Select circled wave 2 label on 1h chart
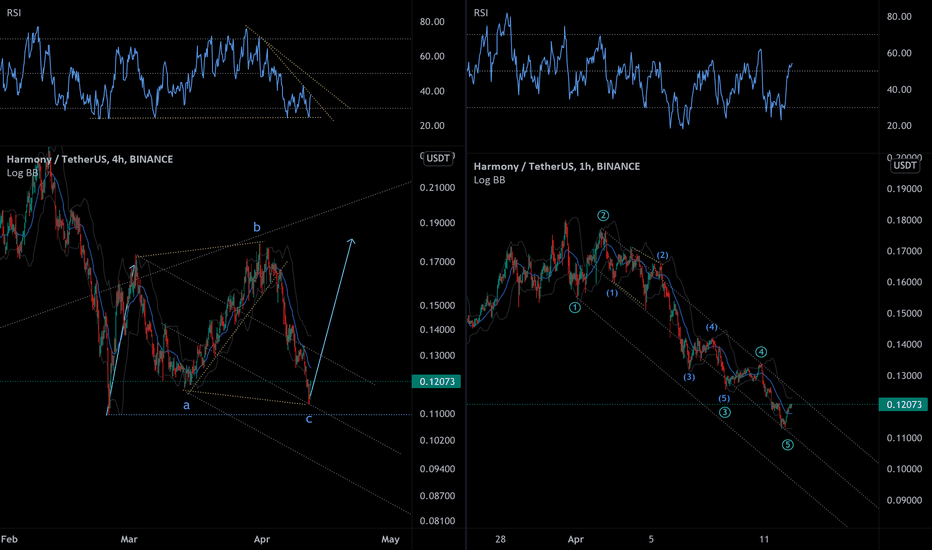This screenshot has height=550, width=932. pyautogui.click(x=603, y=215)
